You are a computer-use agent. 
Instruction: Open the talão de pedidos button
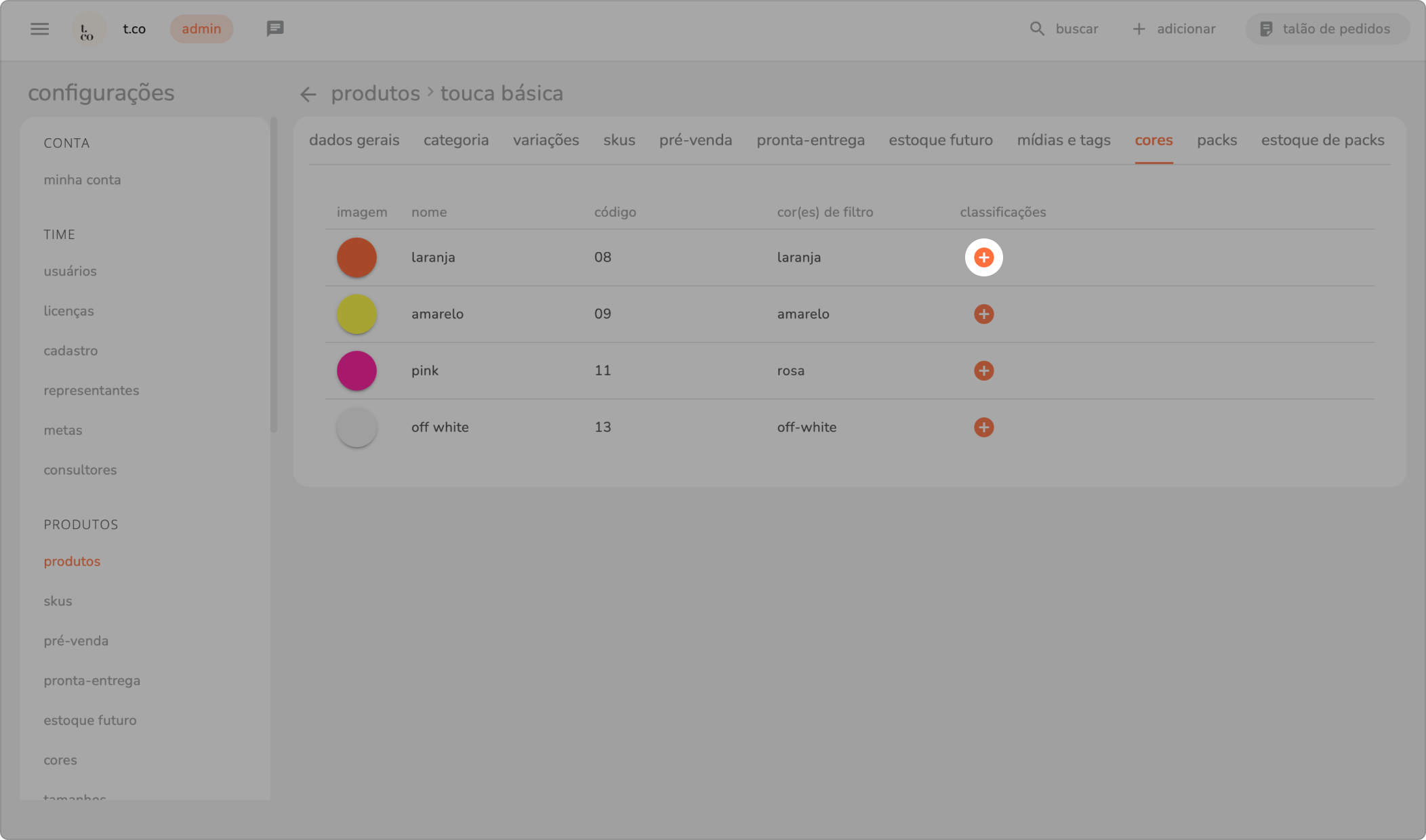[1327, 29]
